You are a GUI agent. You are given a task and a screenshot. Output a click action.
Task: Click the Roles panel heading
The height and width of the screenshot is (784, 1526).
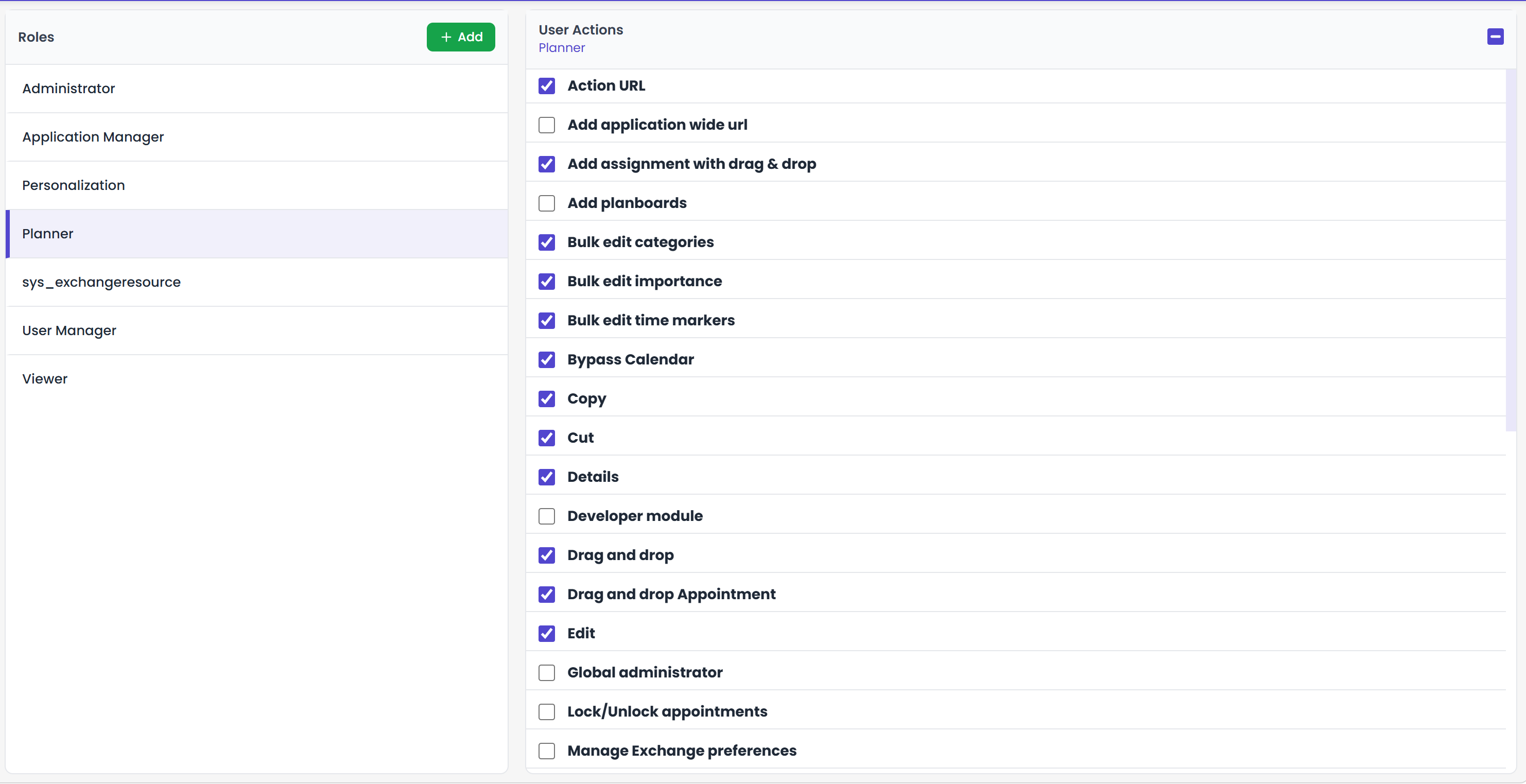pyautogui.click(x=36, y=37)
